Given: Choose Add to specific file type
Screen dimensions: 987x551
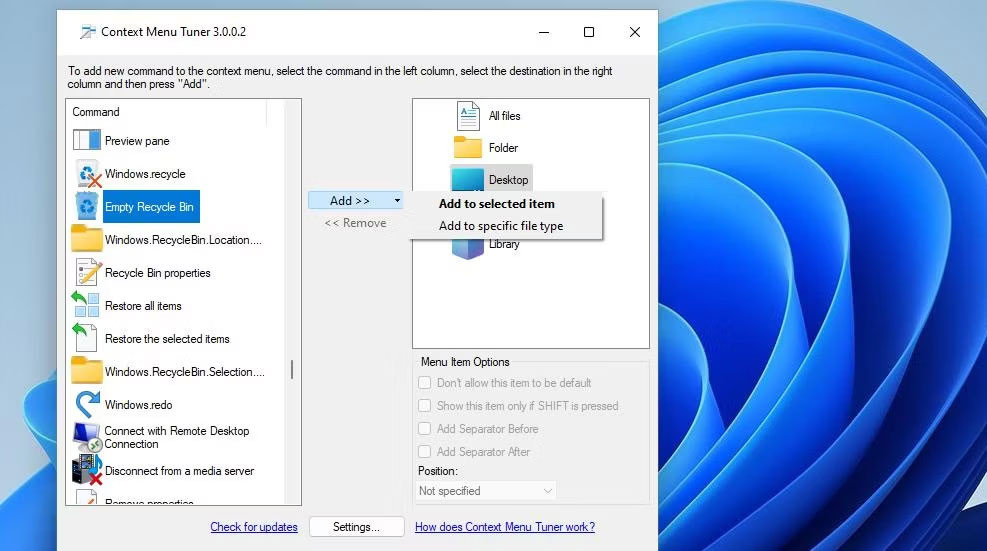Looking at the screenshot, I should (x=500, y=226).
